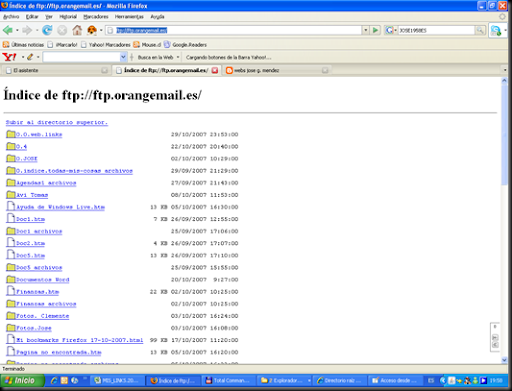Click the Google search engine icon
The width and height of the screenshot is (512, 391).
389,30
